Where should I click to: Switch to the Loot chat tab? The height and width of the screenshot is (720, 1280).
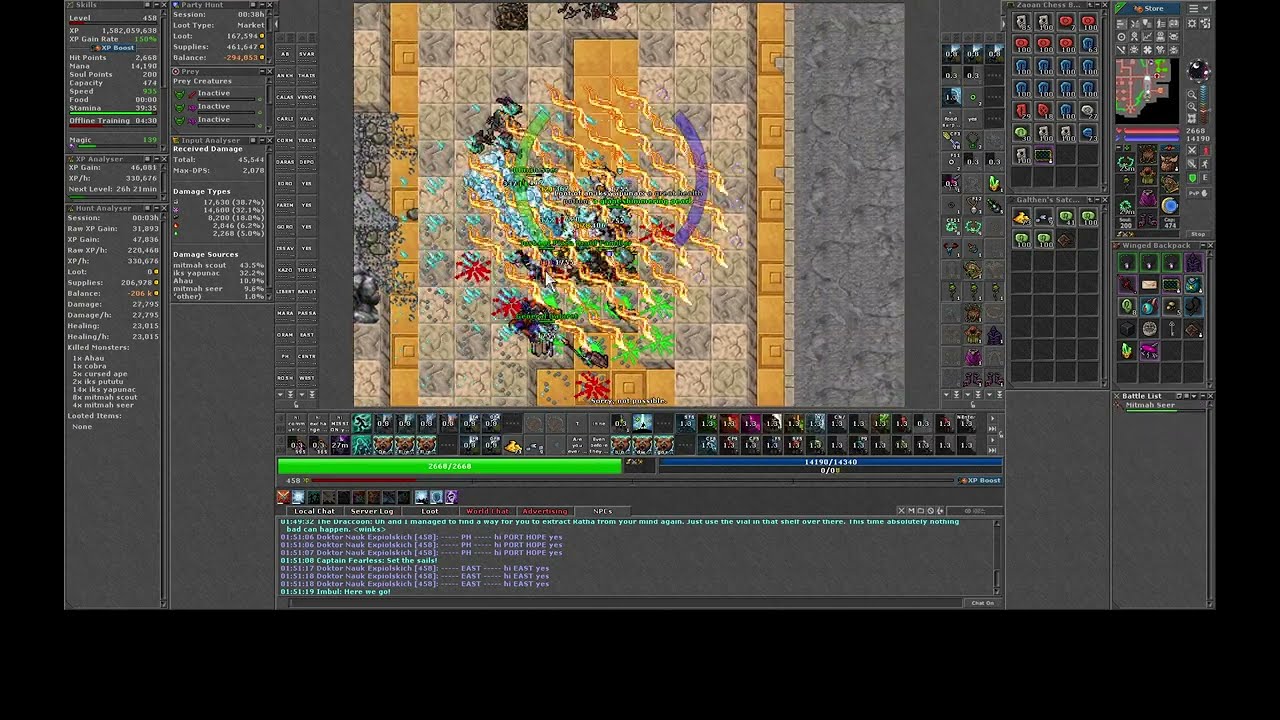tap(429, 511)
